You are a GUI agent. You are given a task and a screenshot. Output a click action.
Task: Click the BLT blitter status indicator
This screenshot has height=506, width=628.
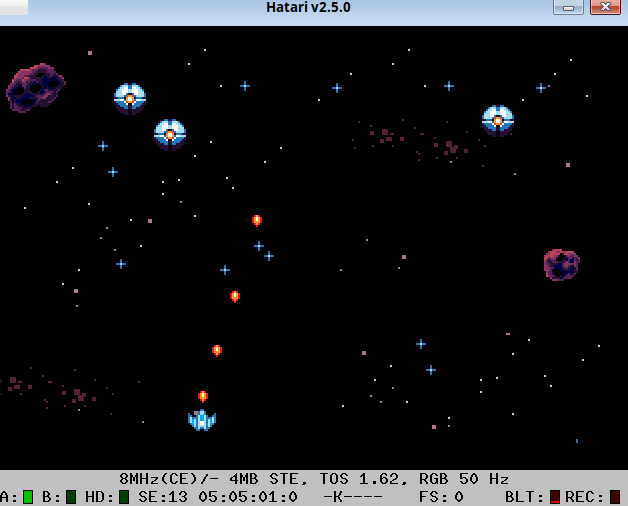point(555,497)
